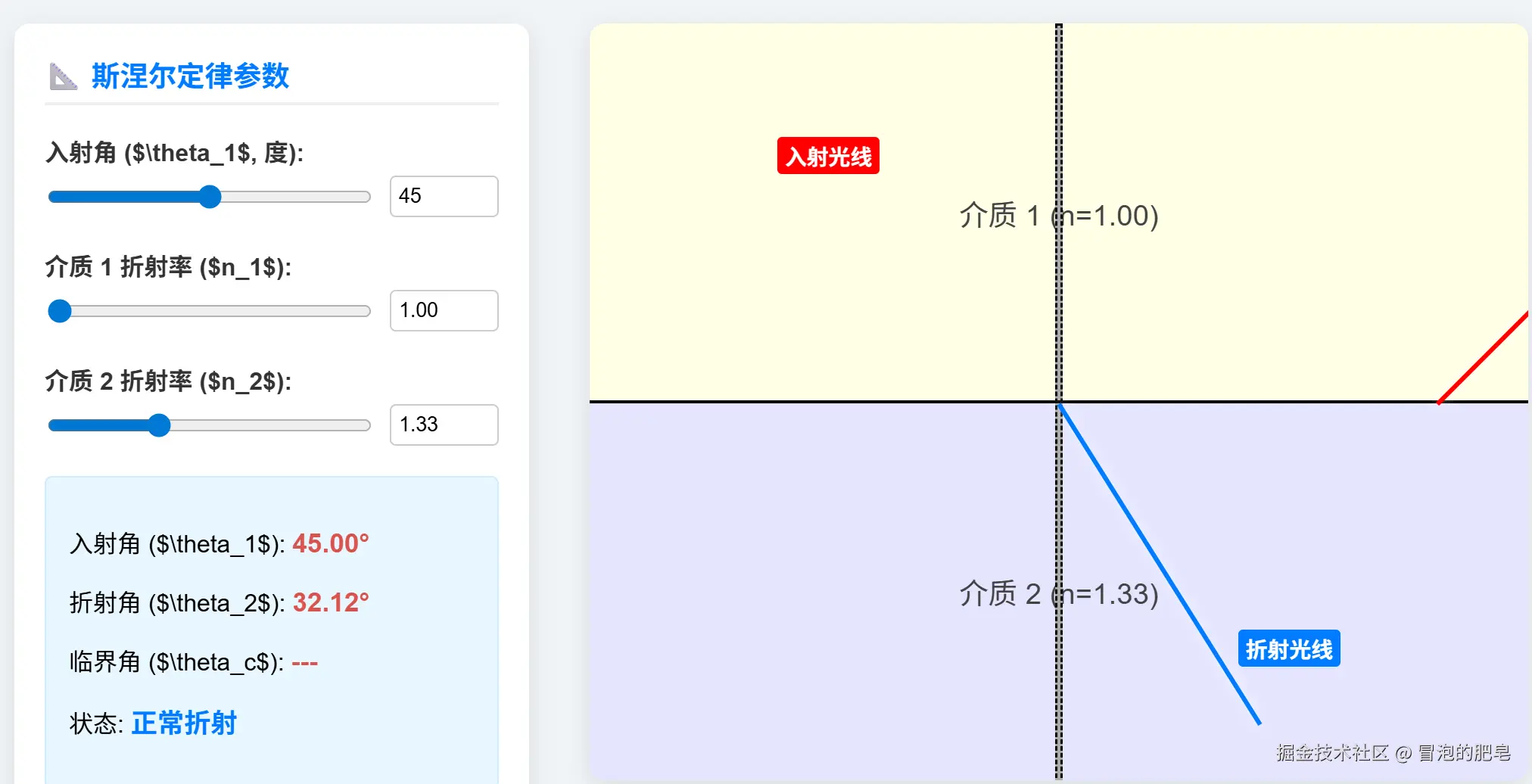Screen dimensions: 1532x784
Task: Click the incident angle slider thumb
Action: click(x=210, y=197)
